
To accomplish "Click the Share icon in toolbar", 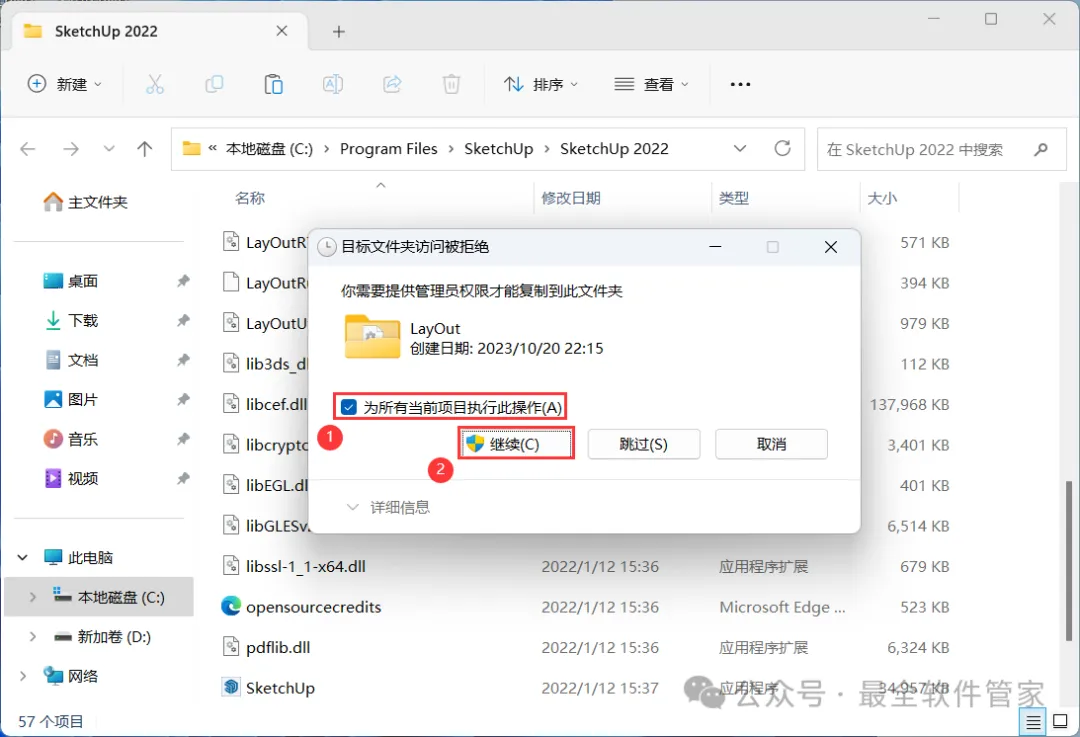I will point(392,84).
